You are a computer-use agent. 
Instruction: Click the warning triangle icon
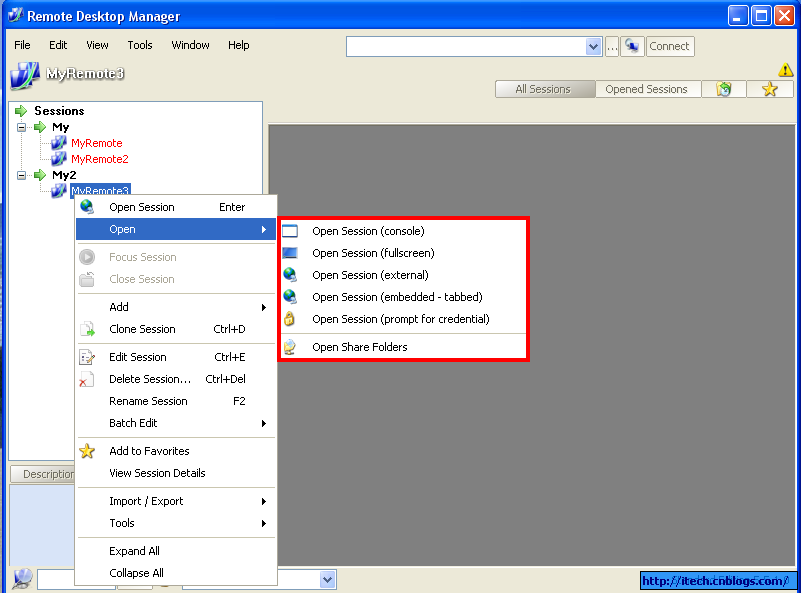(785, 69)
